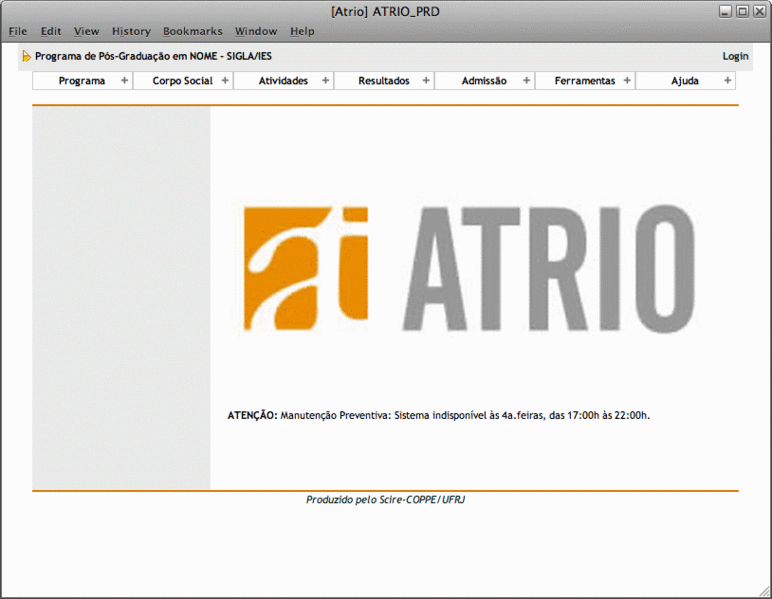Click the Produzido pelo Scire-COPPE/UFRJ footer text
The image size is (772, 599).
coord(385,499)
